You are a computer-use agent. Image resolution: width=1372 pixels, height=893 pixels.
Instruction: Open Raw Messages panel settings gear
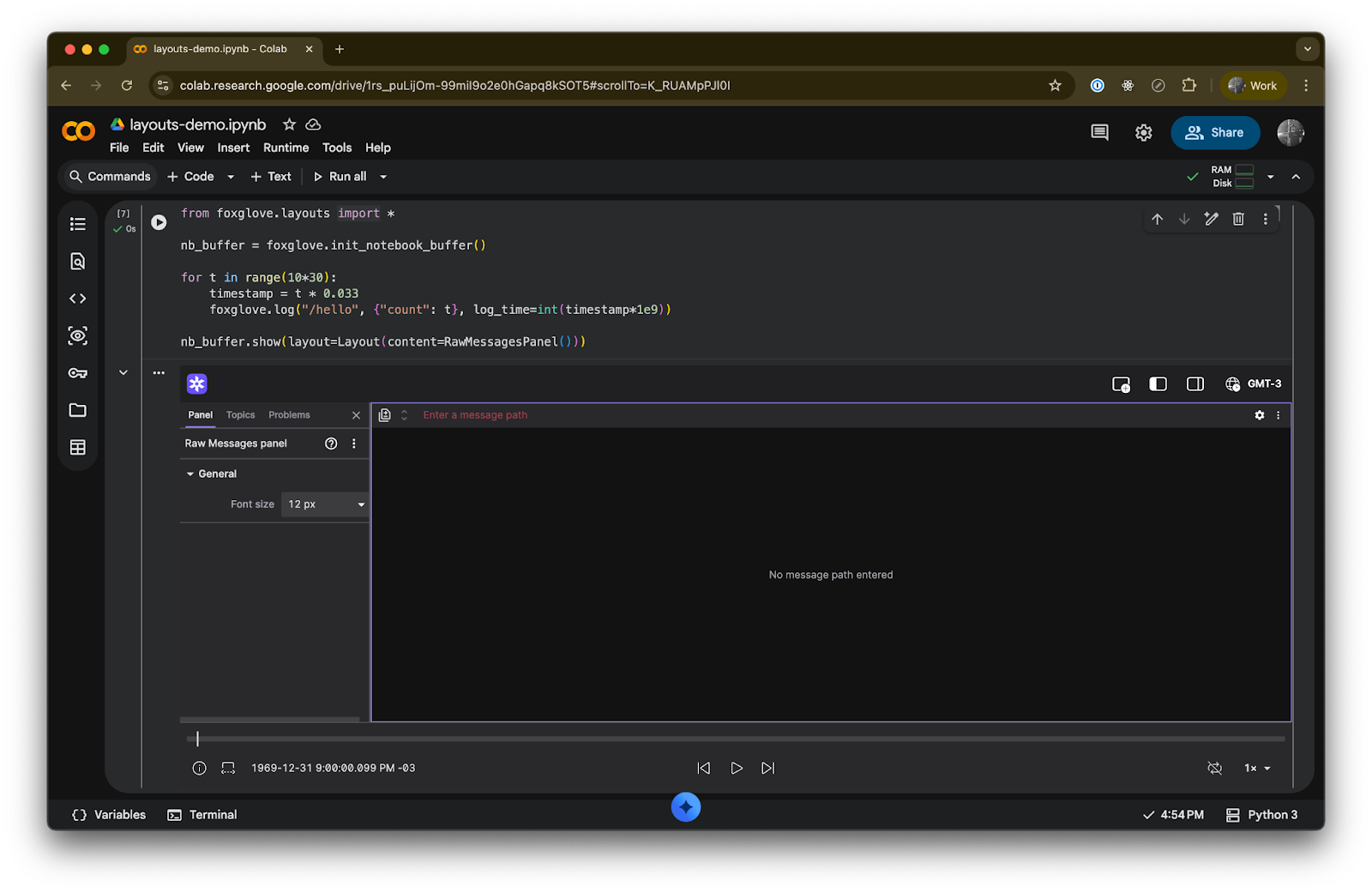point(1259,415)
